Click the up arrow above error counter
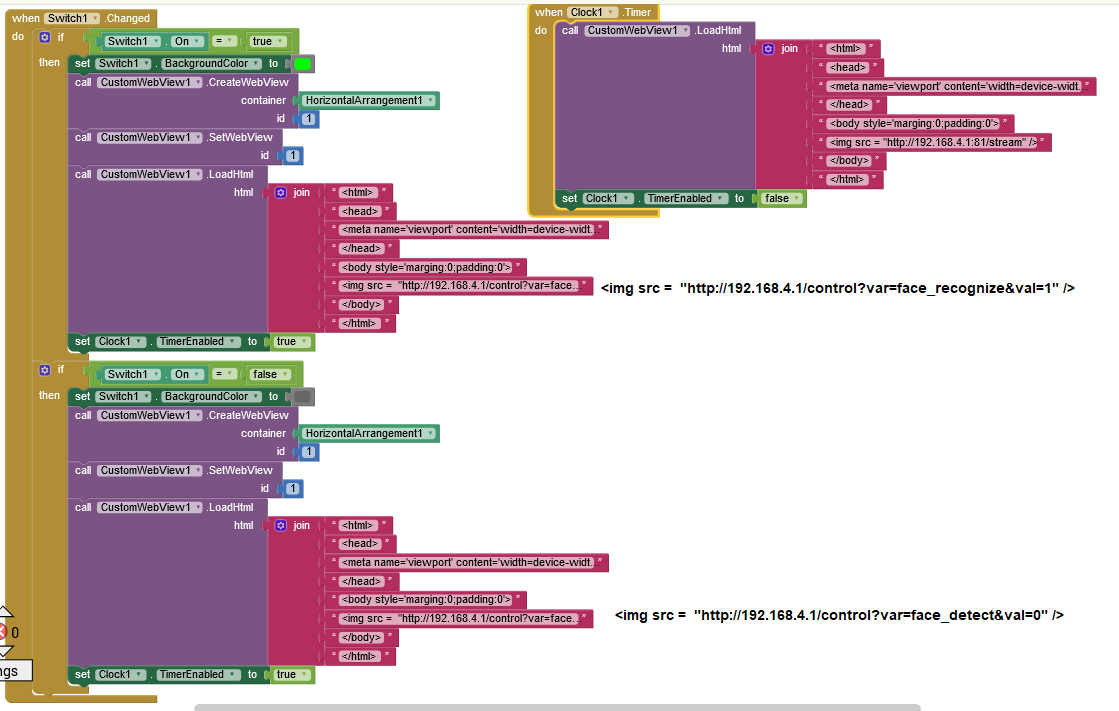The image size is (1119, 711). pyautogui.click(x=3, y=611)
